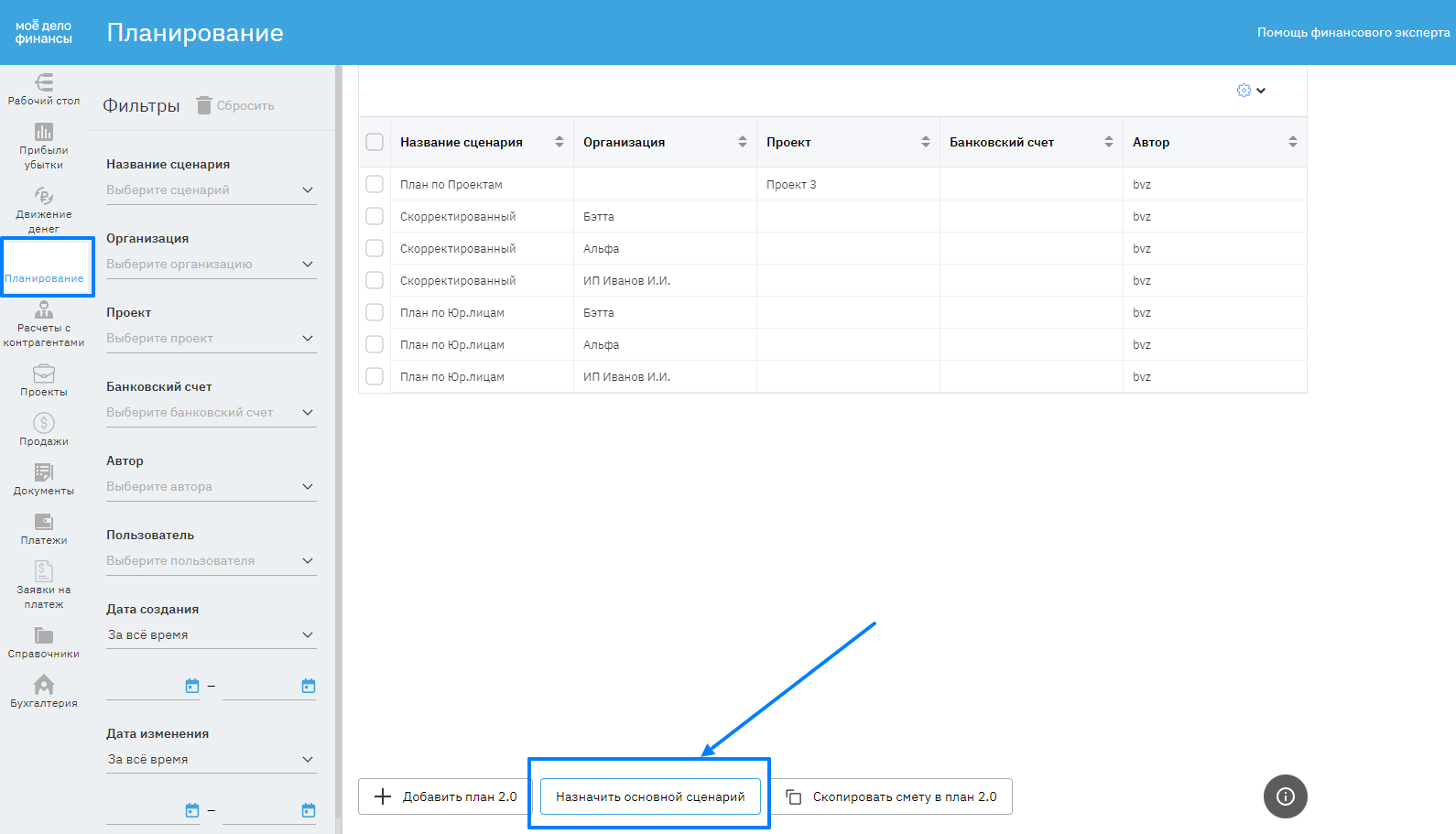The height and width of the screenshot is (834, 1456).
Task: Open Расчеты с контрагентами icon
Action: tap(44, 309)
